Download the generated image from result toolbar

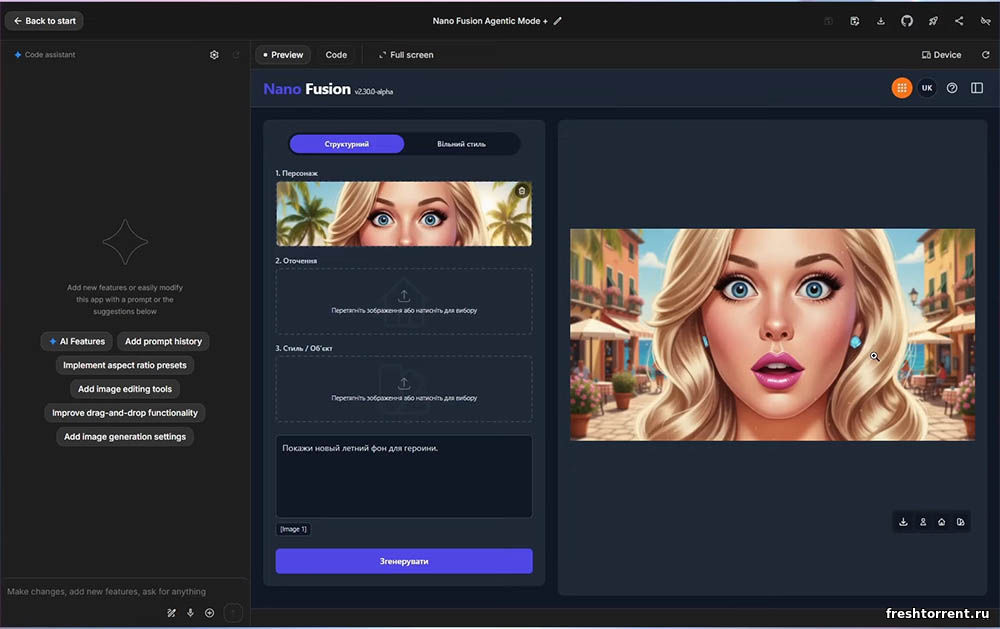coord(904,522)
